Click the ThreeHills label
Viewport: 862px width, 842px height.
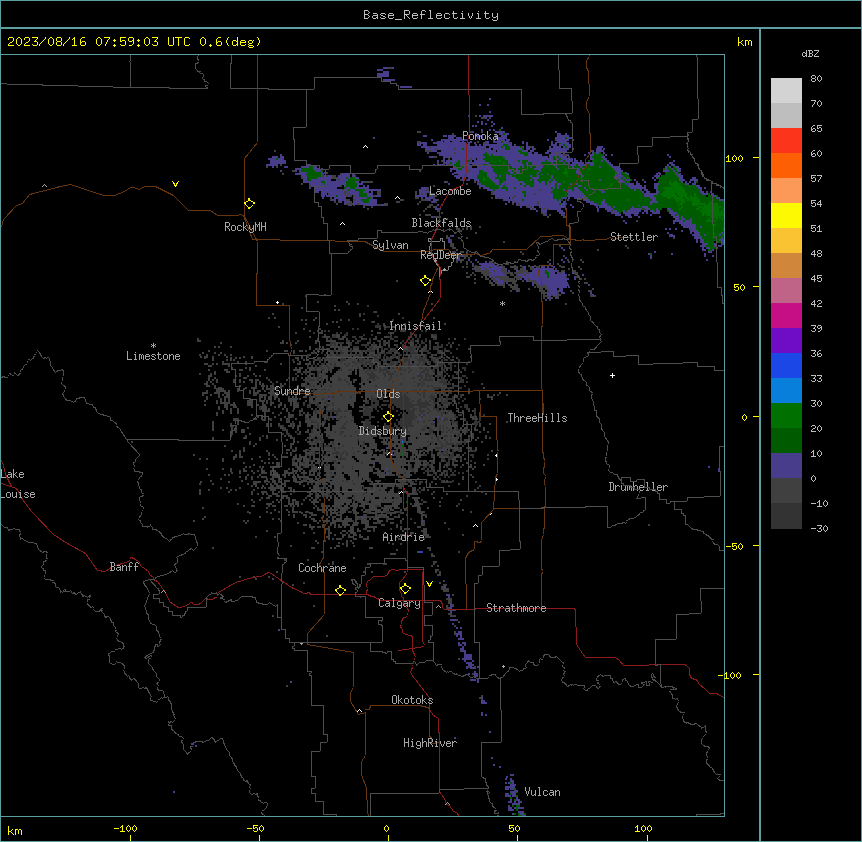[x=537, y=418]
